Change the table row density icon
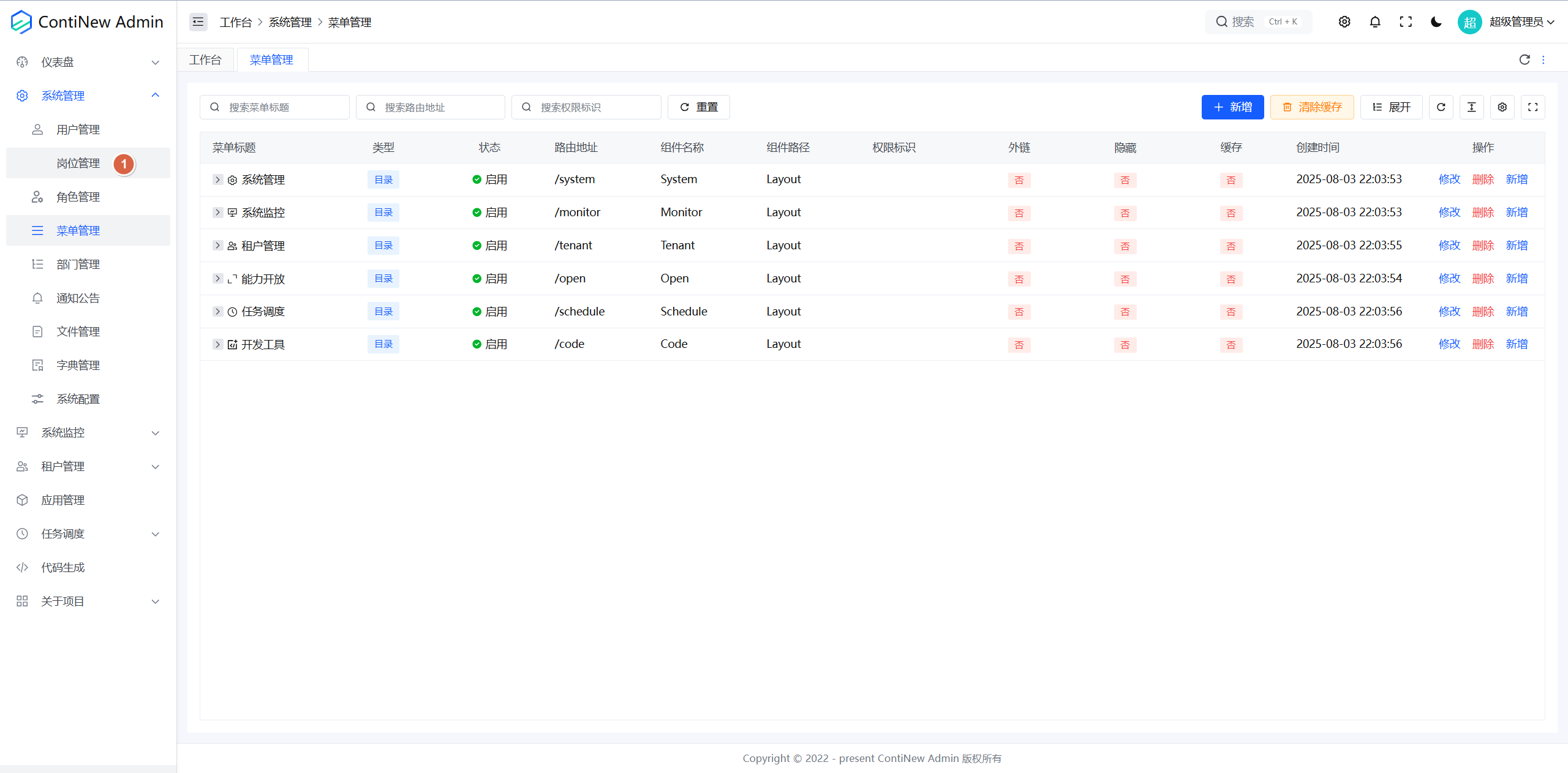This screenshot has width=1568, height=773. (x=1472, y=107)
